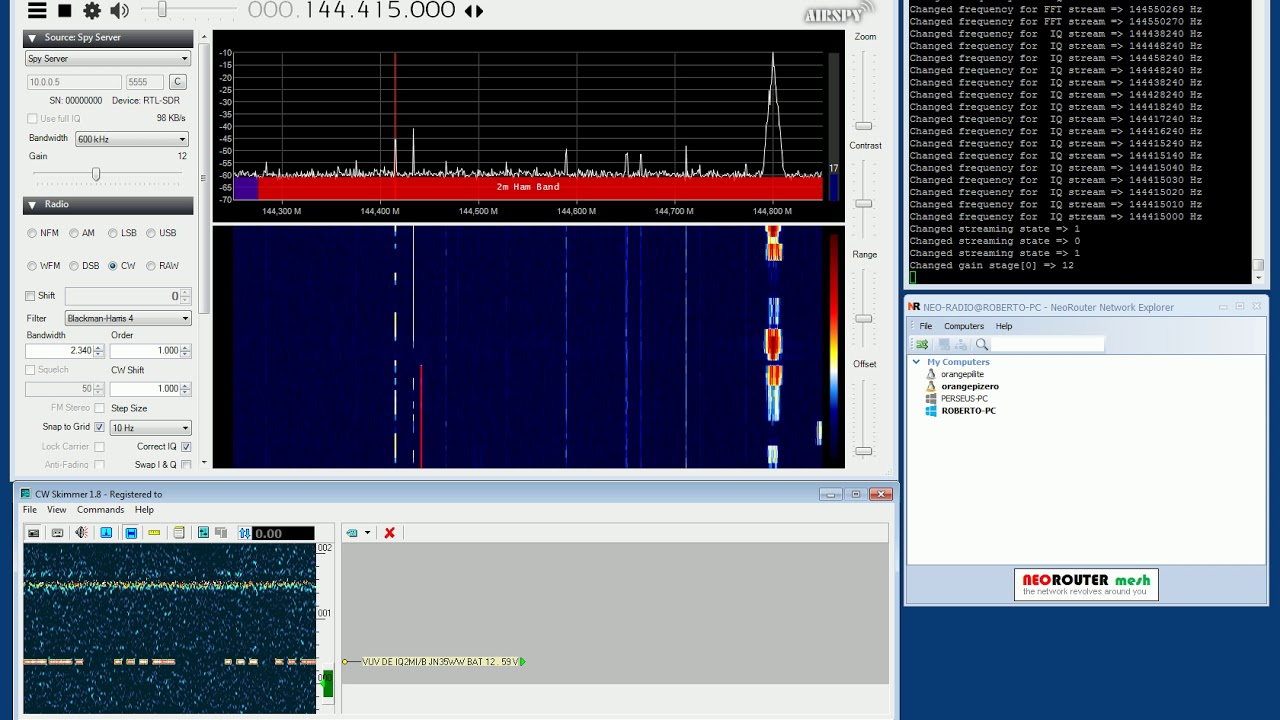Click the filter Bandwidth value field
The image size is (1280, 720).
click(x=59, y=351)
